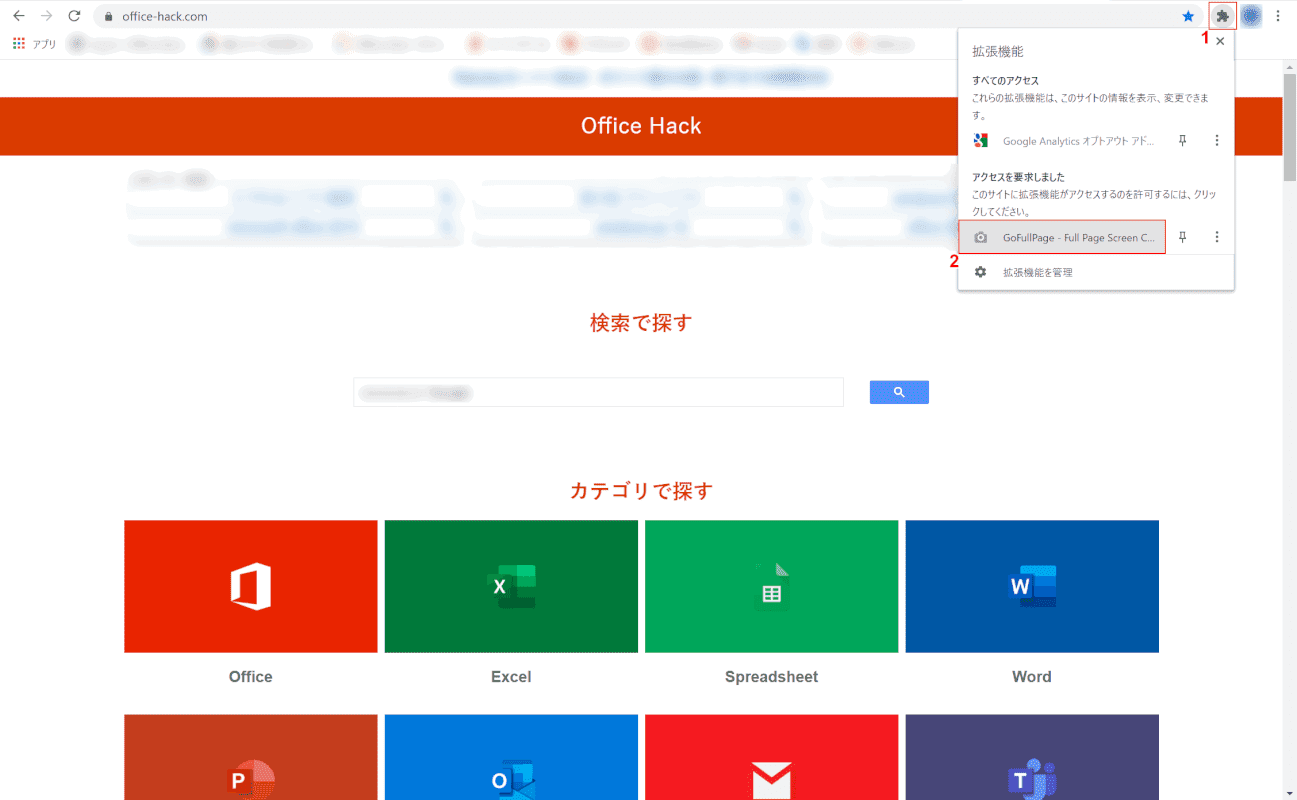The height and width of the screenshot is (800, 1297).
Task: Pin the Google Analytics opt-out extension
Action: pos(1182,141)
